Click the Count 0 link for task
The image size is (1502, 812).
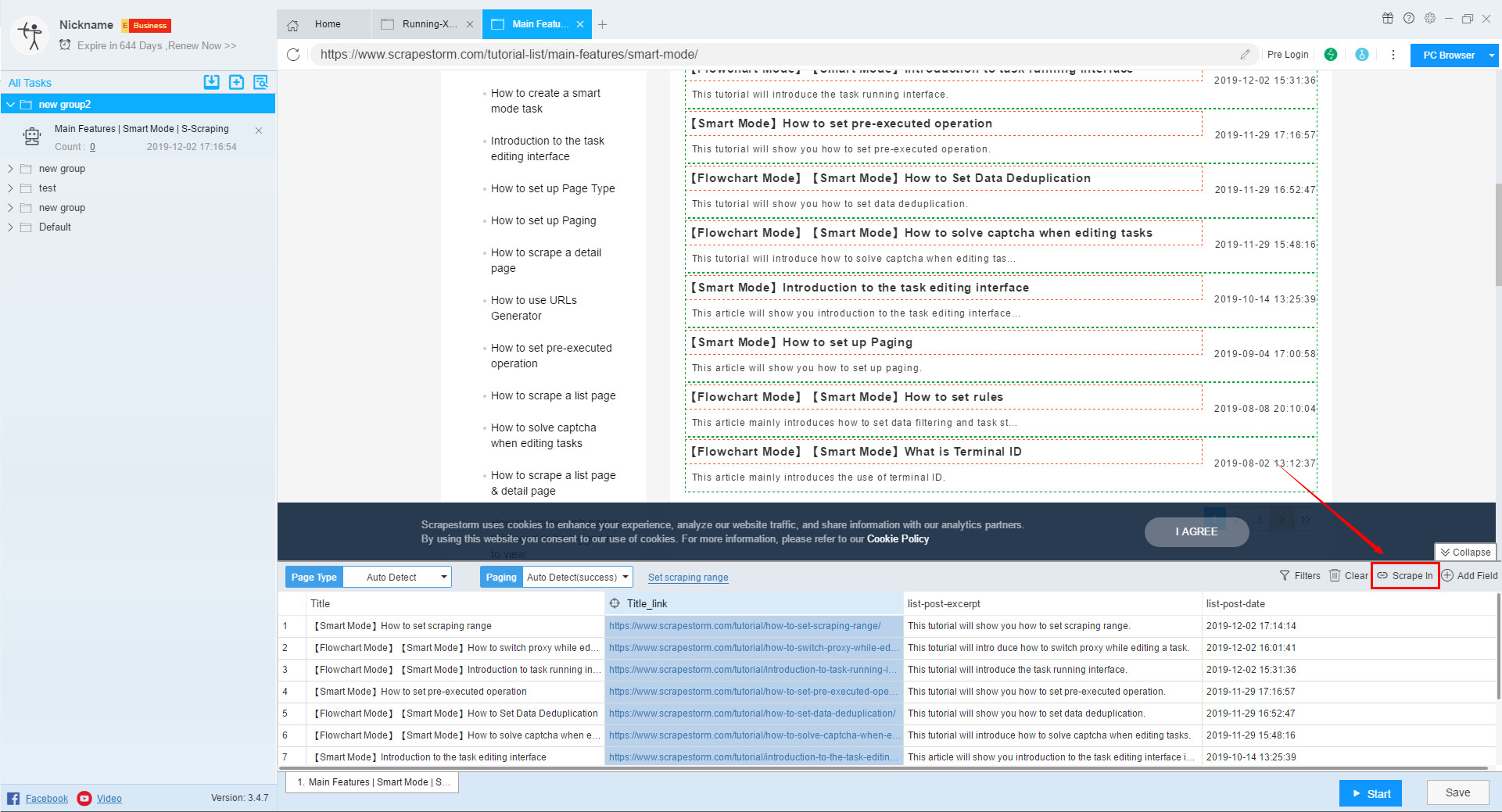[x=92, y=147]
